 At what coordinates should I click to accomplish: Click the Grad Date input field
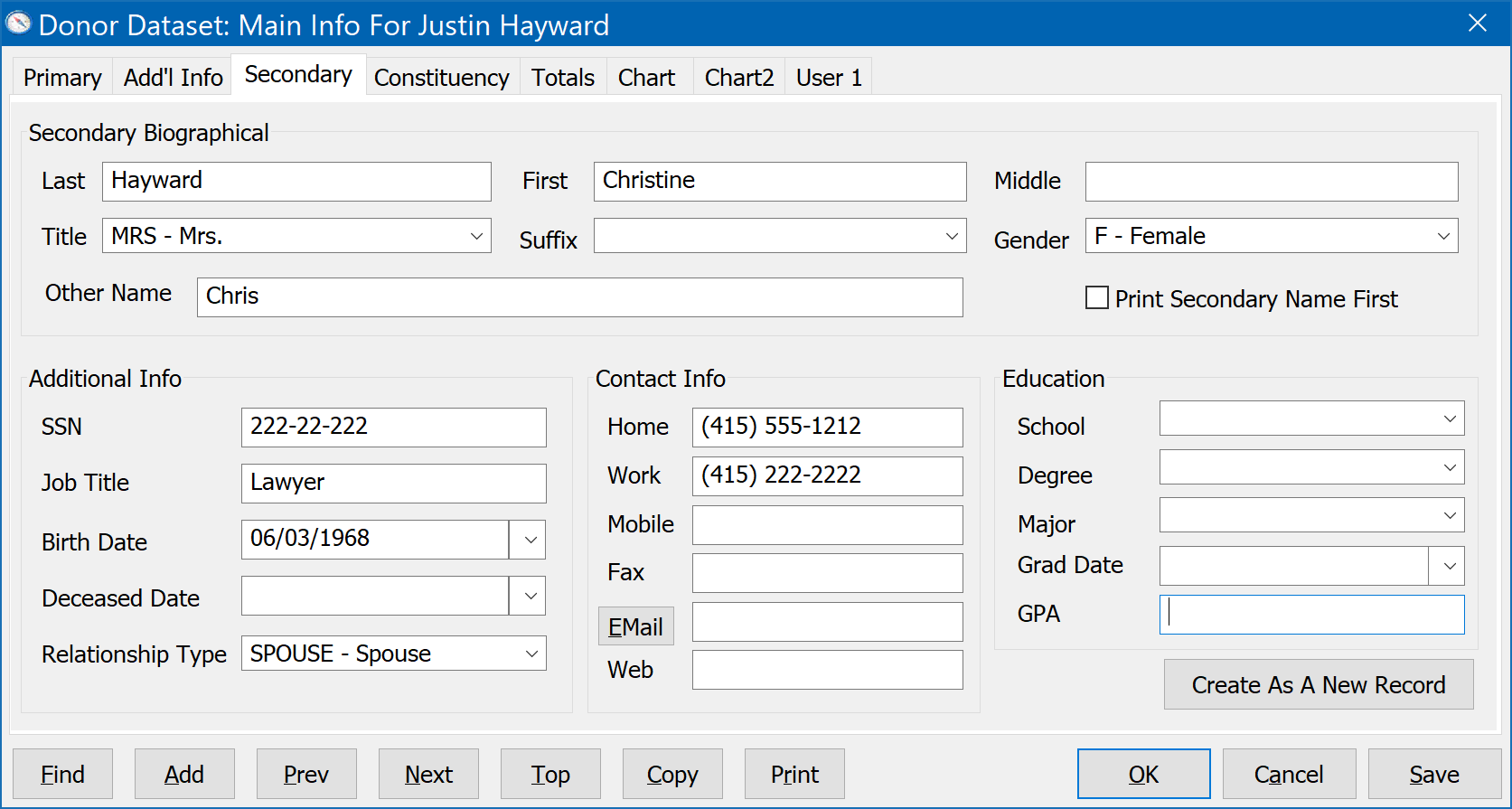coord(1294,566)
